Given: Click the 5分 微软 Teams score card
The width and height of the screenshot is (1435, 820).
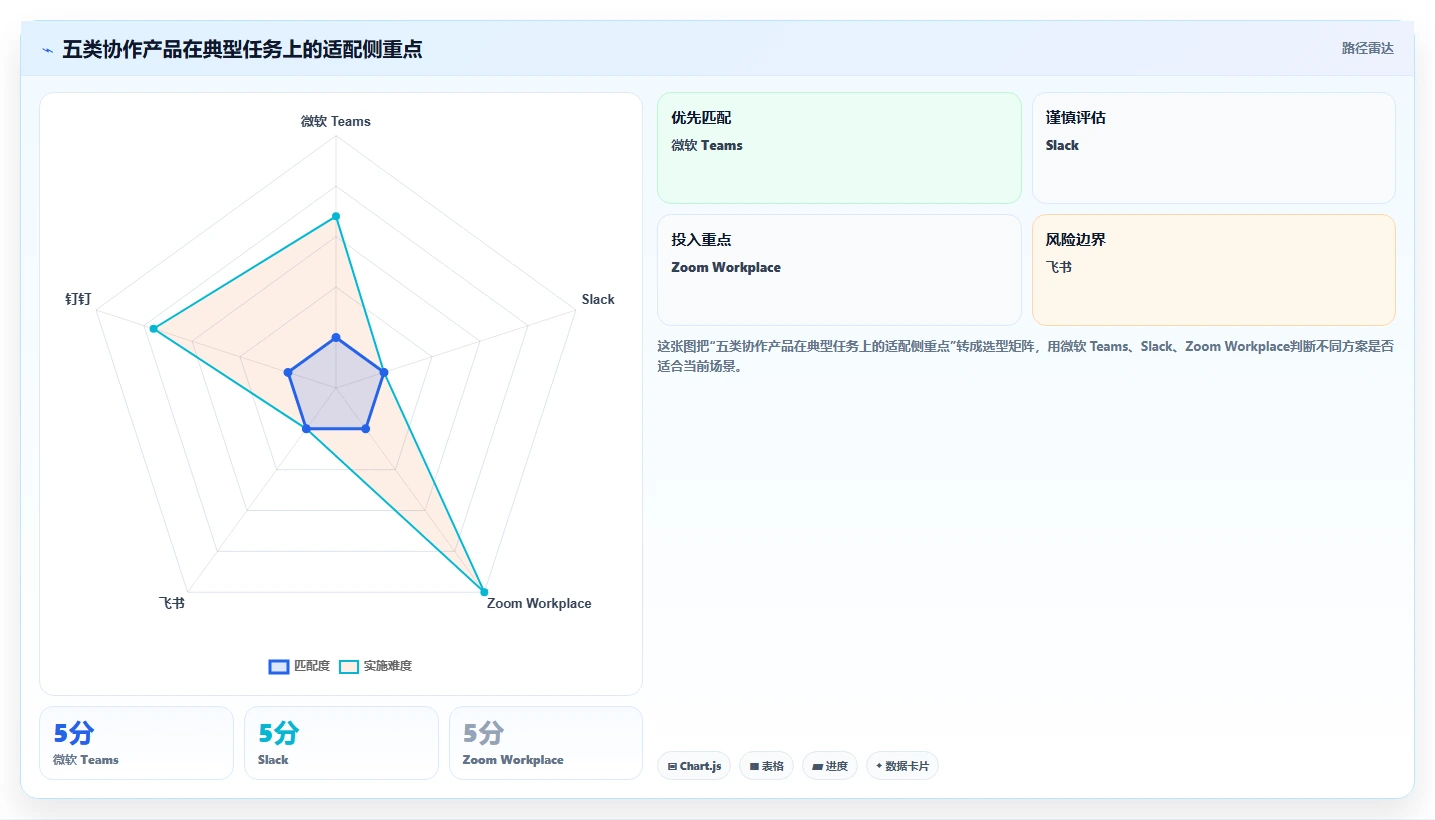Looking at the screenshot, I should click(x=136, y=743).
